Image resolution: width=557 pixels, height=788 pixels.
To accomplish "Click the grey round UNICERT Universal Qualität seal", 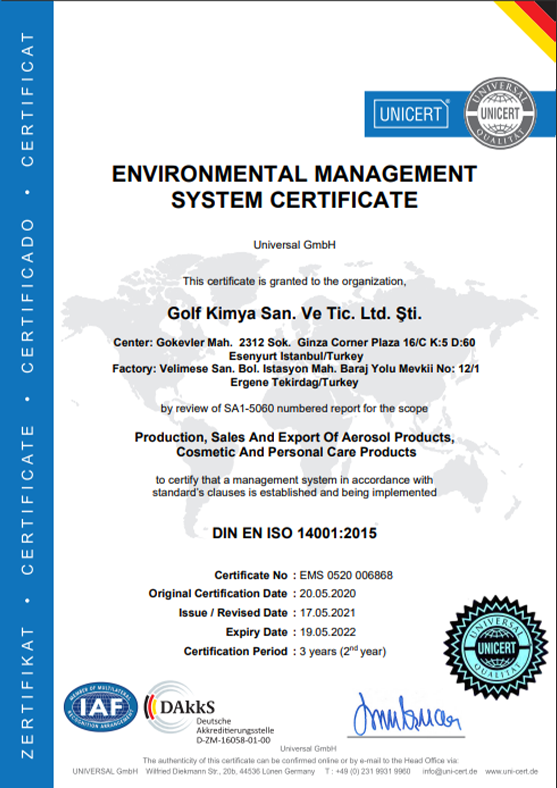I will tap(500, 113).
